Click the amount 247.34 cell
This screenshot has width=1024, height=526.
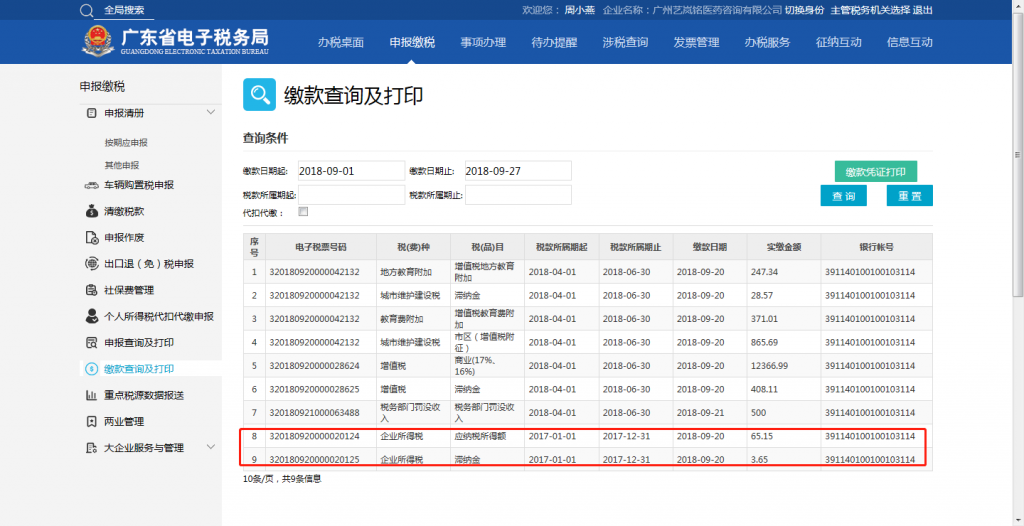[x=784, y=271]
